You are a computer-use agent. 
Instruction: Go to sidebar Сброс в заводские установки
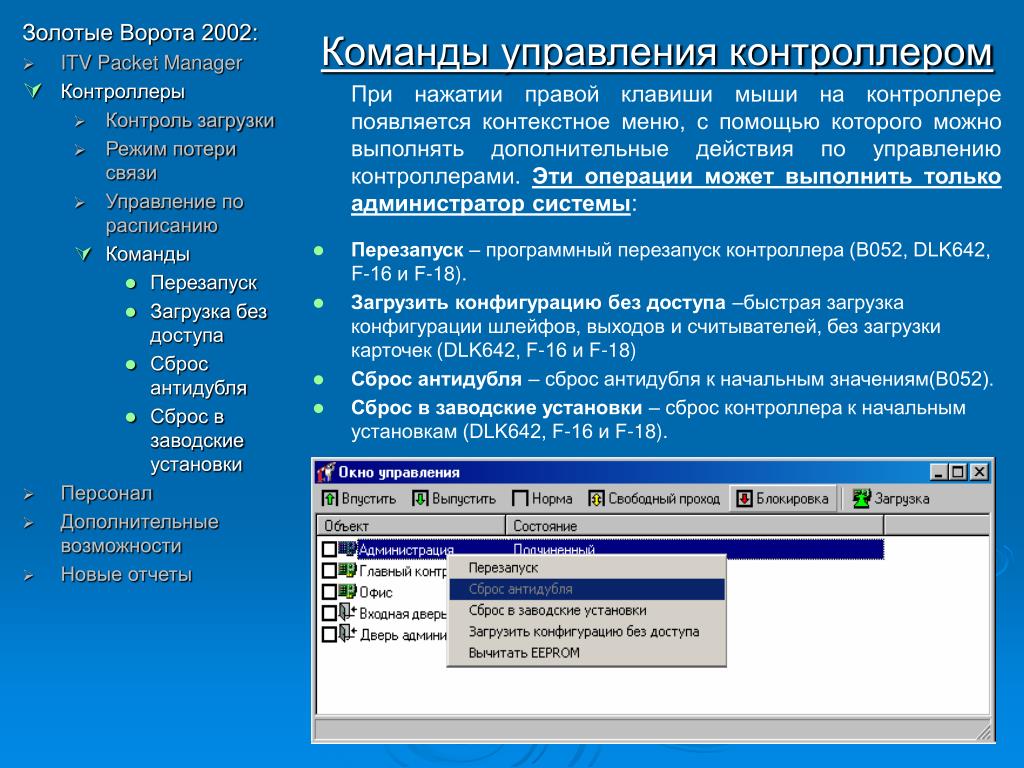(197, 440)
